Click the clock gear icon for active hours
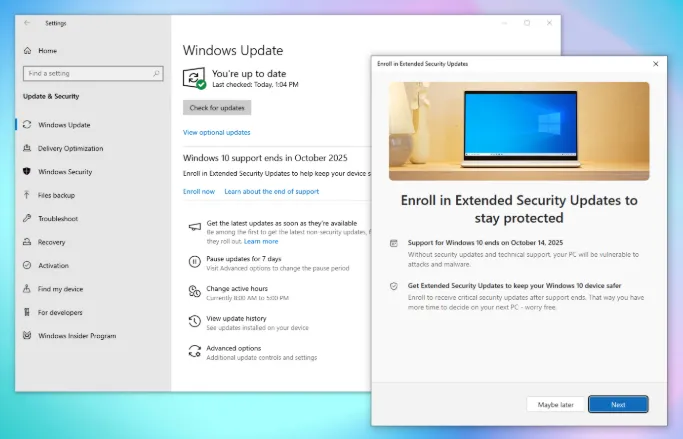Image resolution: width=683 pixels, height=439 pixels. [195, 291]
